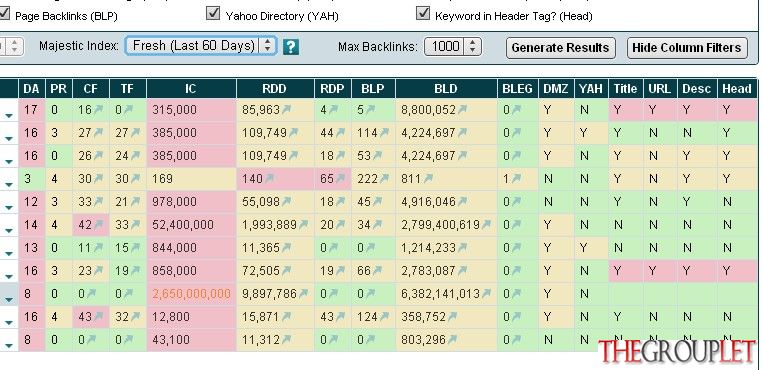Click arrow icon beside BLD value 6,382,141,013
The width and height of the screenshot is (763, 370).
coord(486,293)
